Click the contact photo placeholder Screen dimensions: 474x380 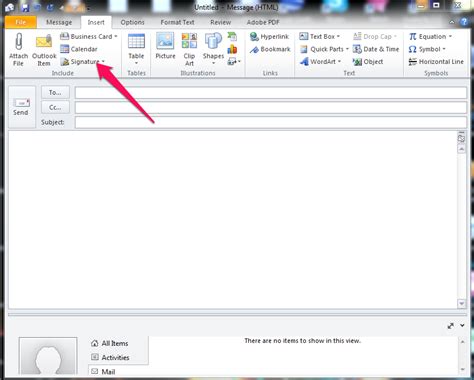(48, 356)
